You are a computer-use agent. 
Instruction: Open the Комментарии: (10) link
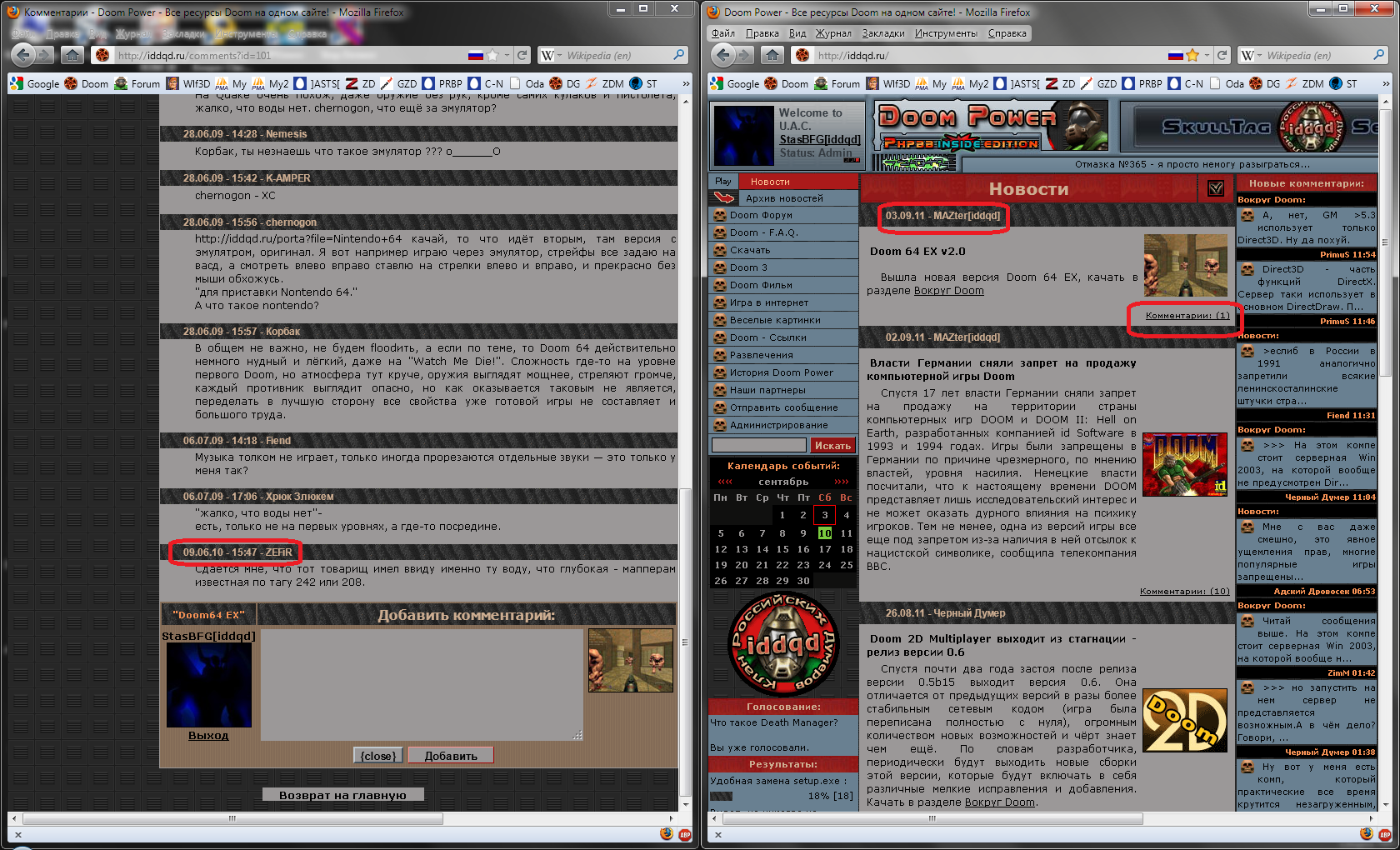[x=1184, y=591]
